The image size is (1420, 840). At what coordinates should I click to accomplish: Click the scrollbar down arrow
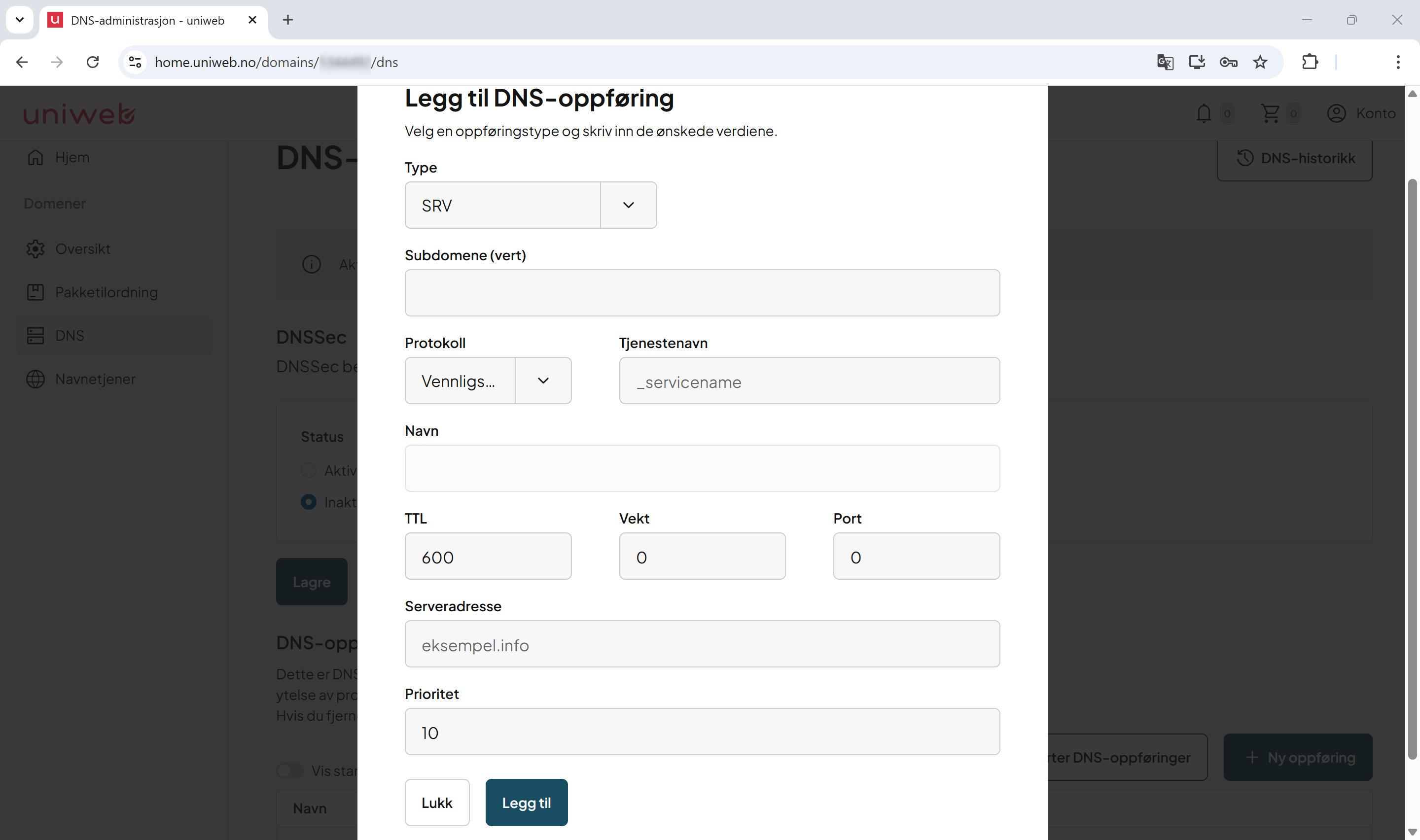1412,832
